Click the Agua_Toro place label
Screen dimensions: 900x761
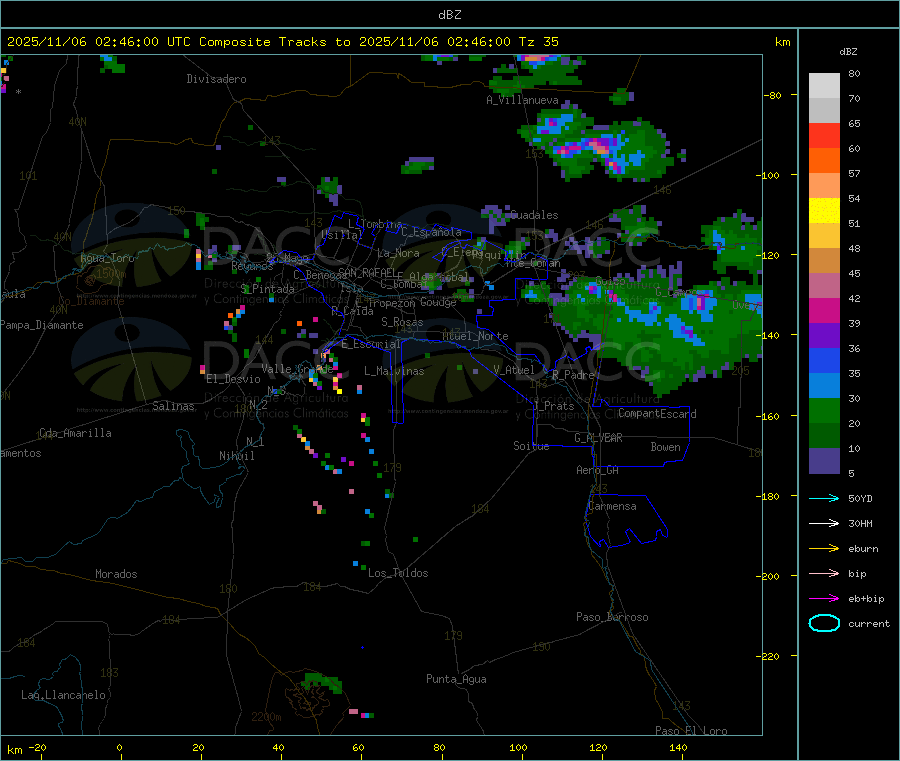point(107,258)
